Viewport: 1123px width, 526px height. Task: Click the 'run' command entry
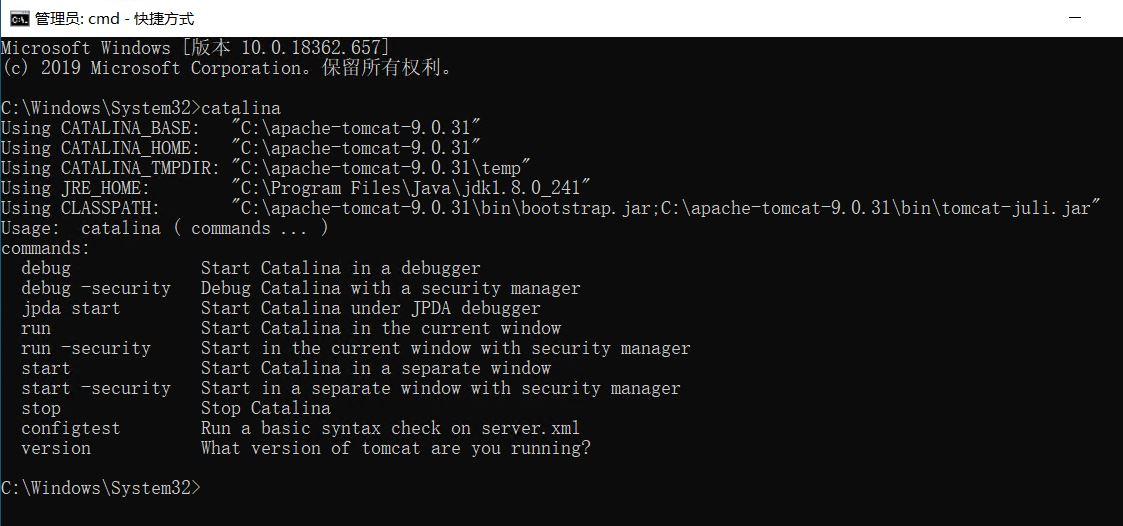point(36,329)
